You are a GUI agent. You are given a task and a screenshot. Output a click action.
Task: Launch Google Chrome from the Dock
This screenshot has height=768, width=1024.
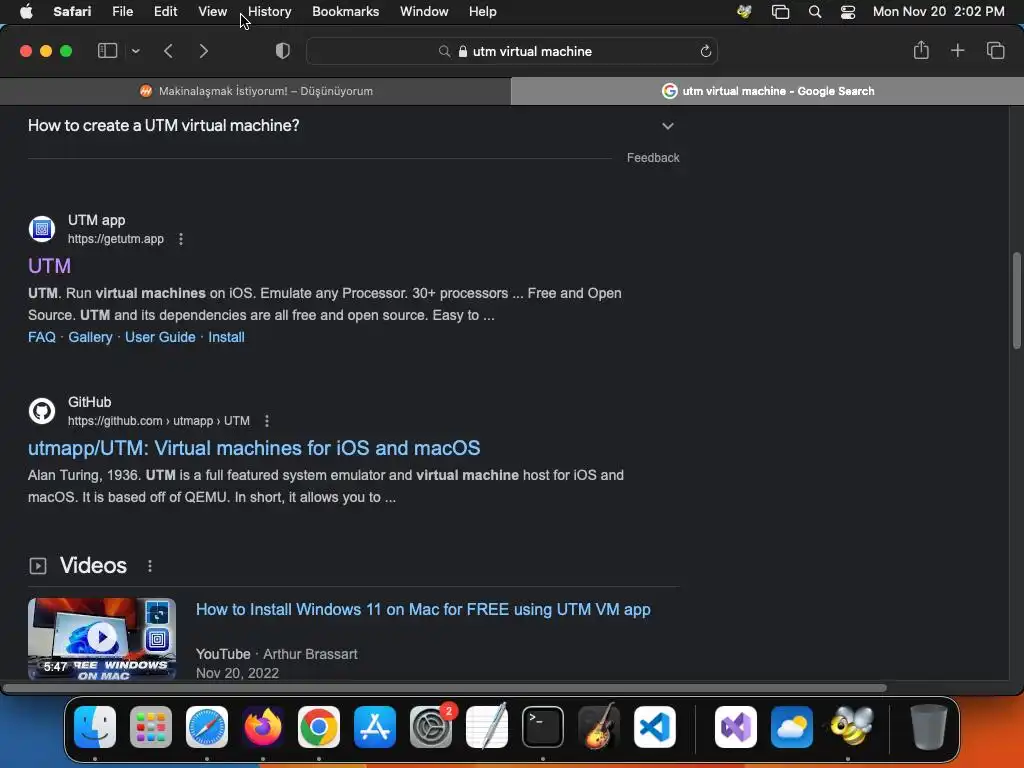(319, 727)
